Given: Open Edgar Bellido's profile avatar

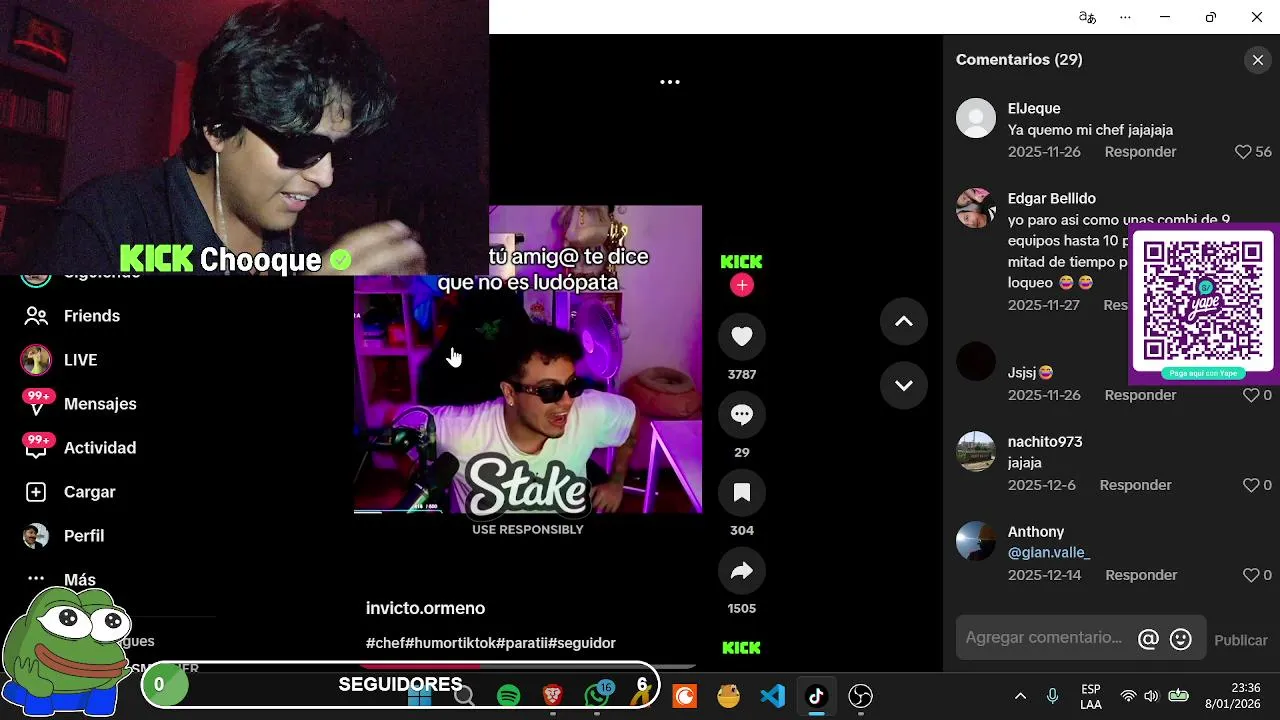Looking at the screenshot, I should coord(976,208).
